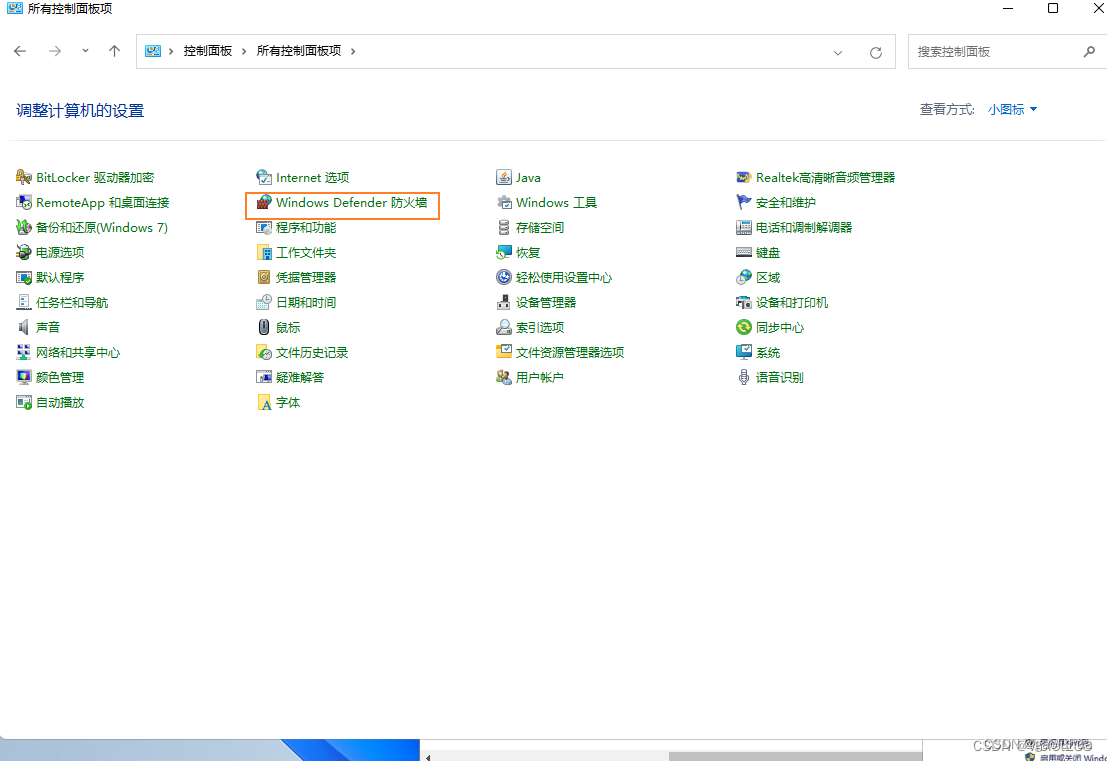Open the 区域 globe icon
The image size is (1107, 761).
coord(743,277)
